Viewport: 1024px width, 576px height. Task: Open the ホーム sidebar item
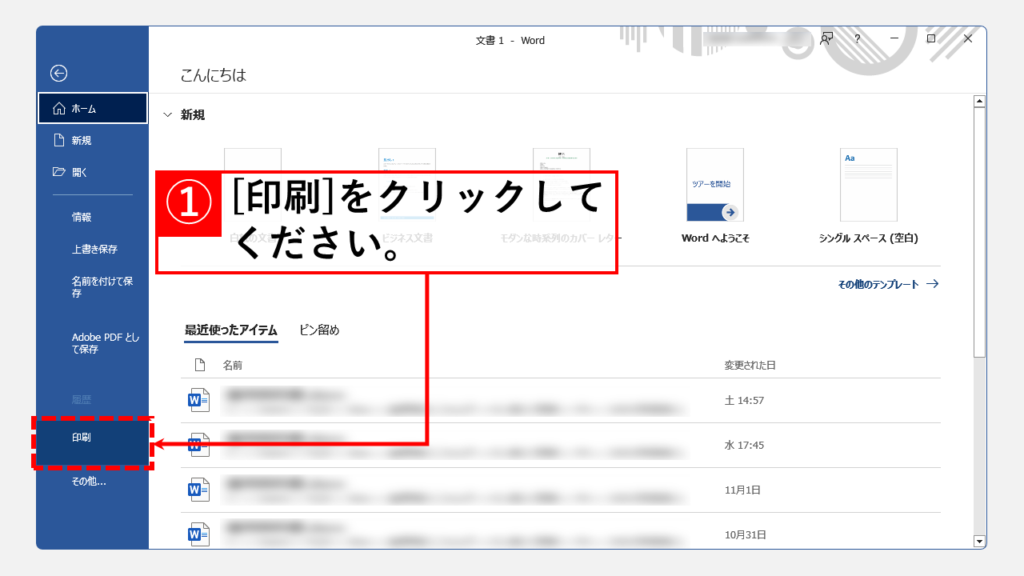pyautogui.click(x=93, y=108)
